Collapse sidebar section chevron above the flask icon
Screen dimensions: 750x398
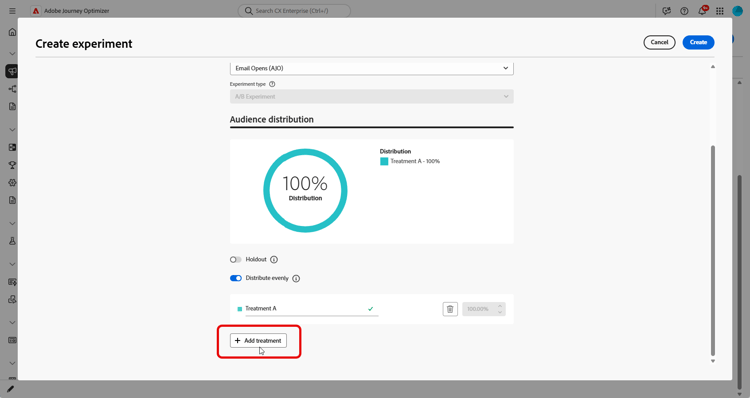(x=12, y=223)
